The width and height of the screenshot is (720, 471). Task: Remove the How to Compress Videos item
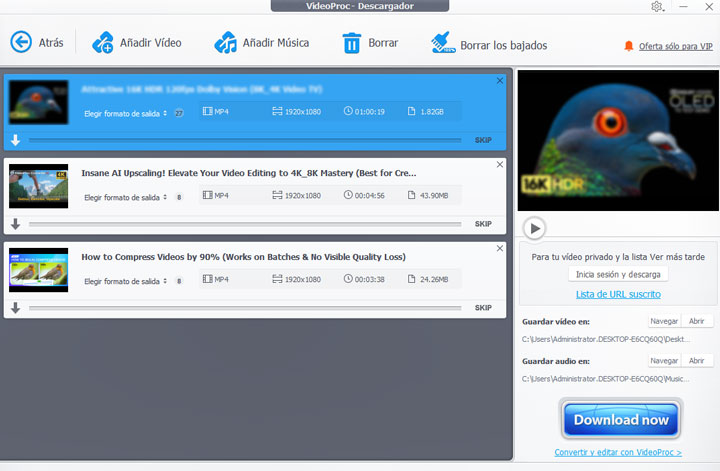point(500,248)
